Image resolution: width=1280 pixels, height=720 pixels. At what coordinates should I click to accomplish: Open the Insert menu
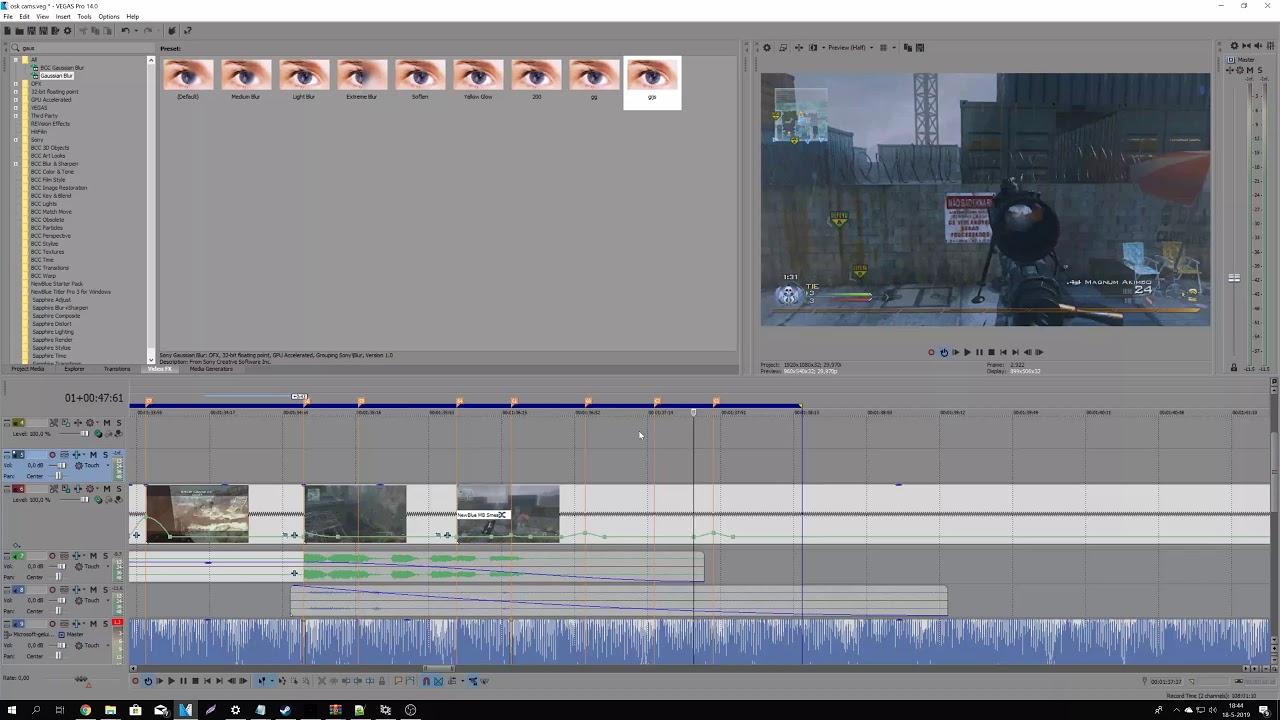63,17
